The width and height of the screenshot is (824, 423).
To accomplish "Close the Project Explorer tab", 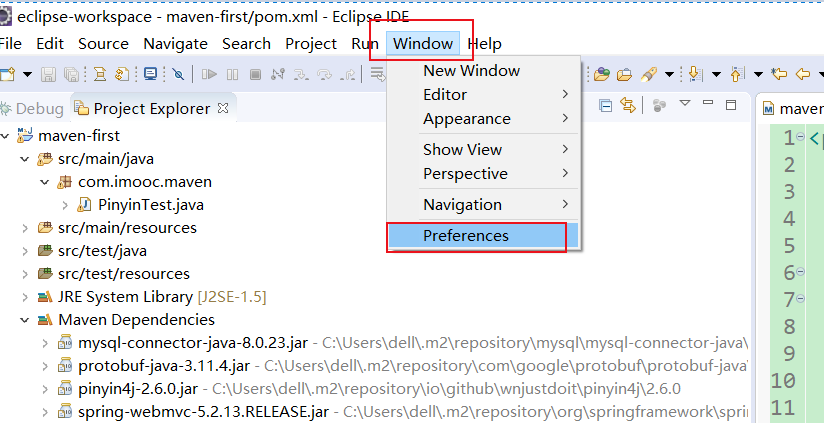I will pyautogui.click(x=223, y=108).
